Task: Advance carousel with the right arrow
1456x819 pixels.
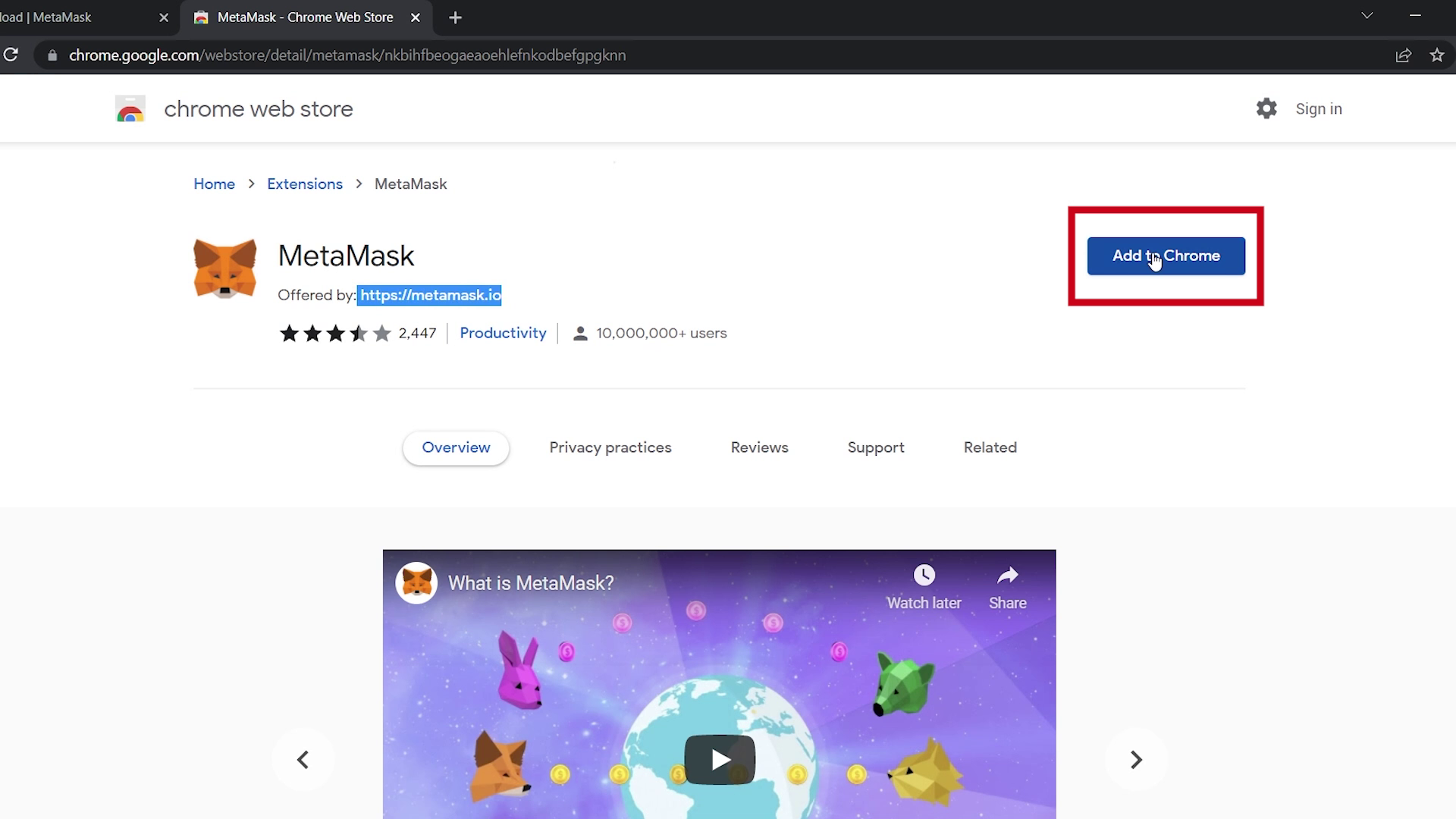Action: tap(1134, 759)
